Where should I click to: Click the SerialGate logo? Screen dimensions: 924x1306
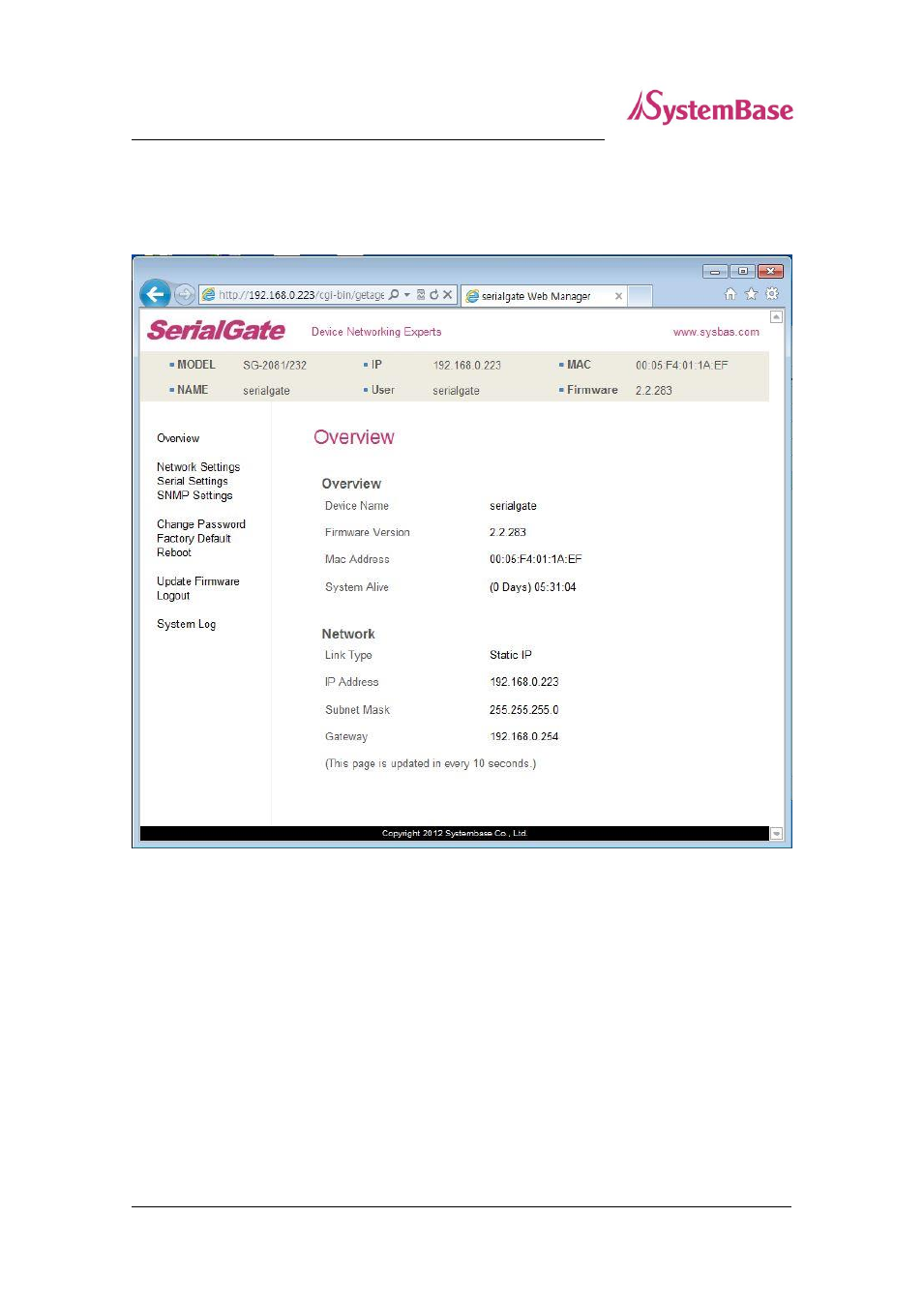point(216,331)
